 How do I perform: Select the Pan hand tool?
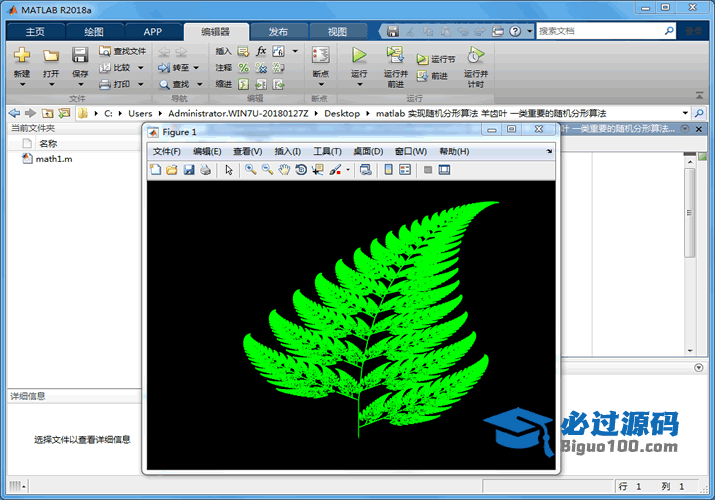pyautogui.click(x=284, y=170)
